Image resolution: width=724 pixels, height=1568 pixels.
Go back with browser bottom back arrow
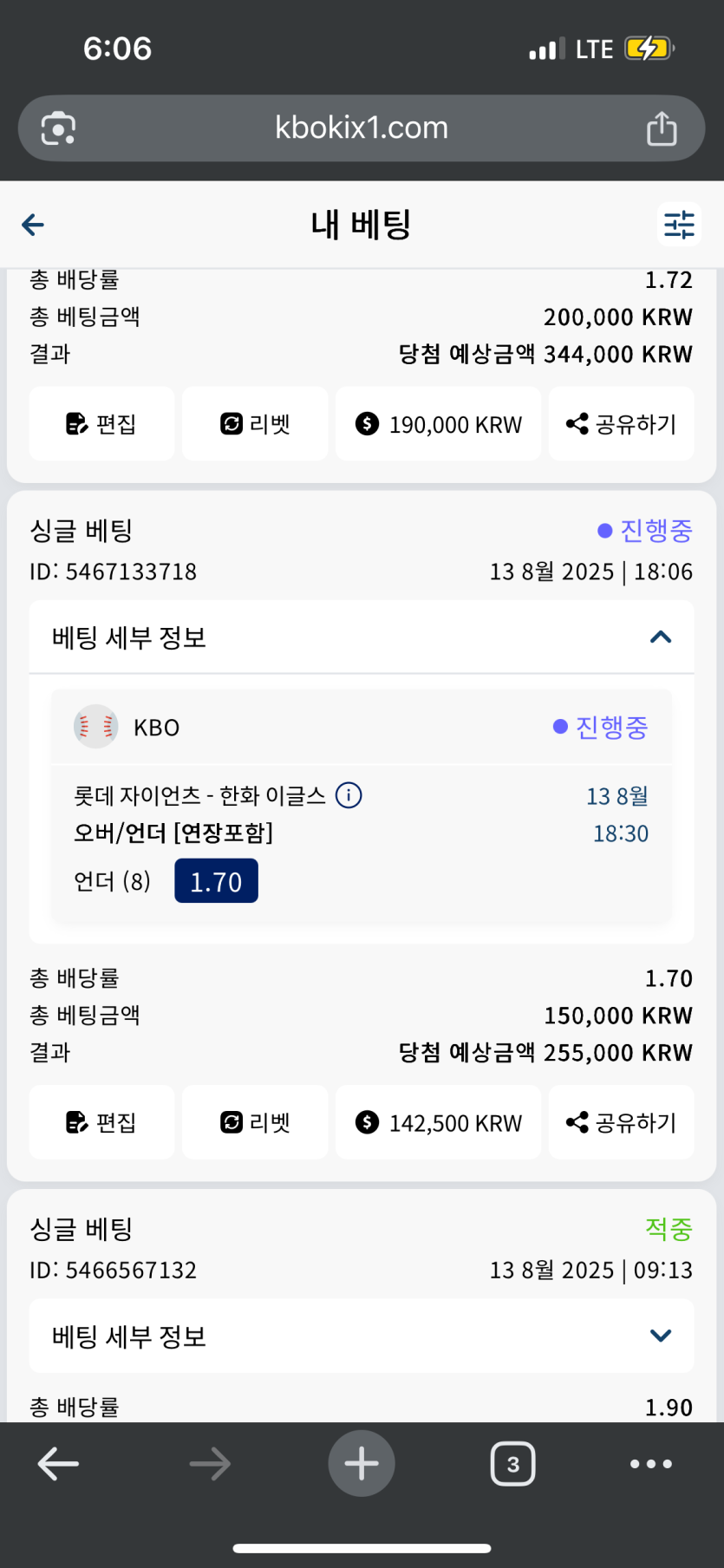click(x=58, y=1464)
